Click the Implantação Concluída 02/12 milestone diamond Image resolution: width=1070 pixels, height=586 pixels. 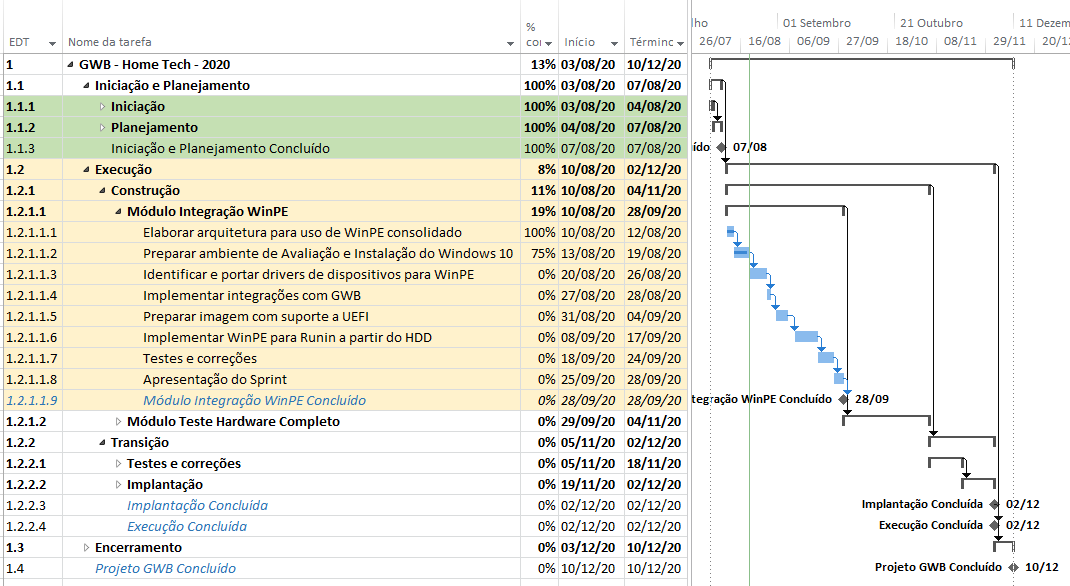pos(994,504)
